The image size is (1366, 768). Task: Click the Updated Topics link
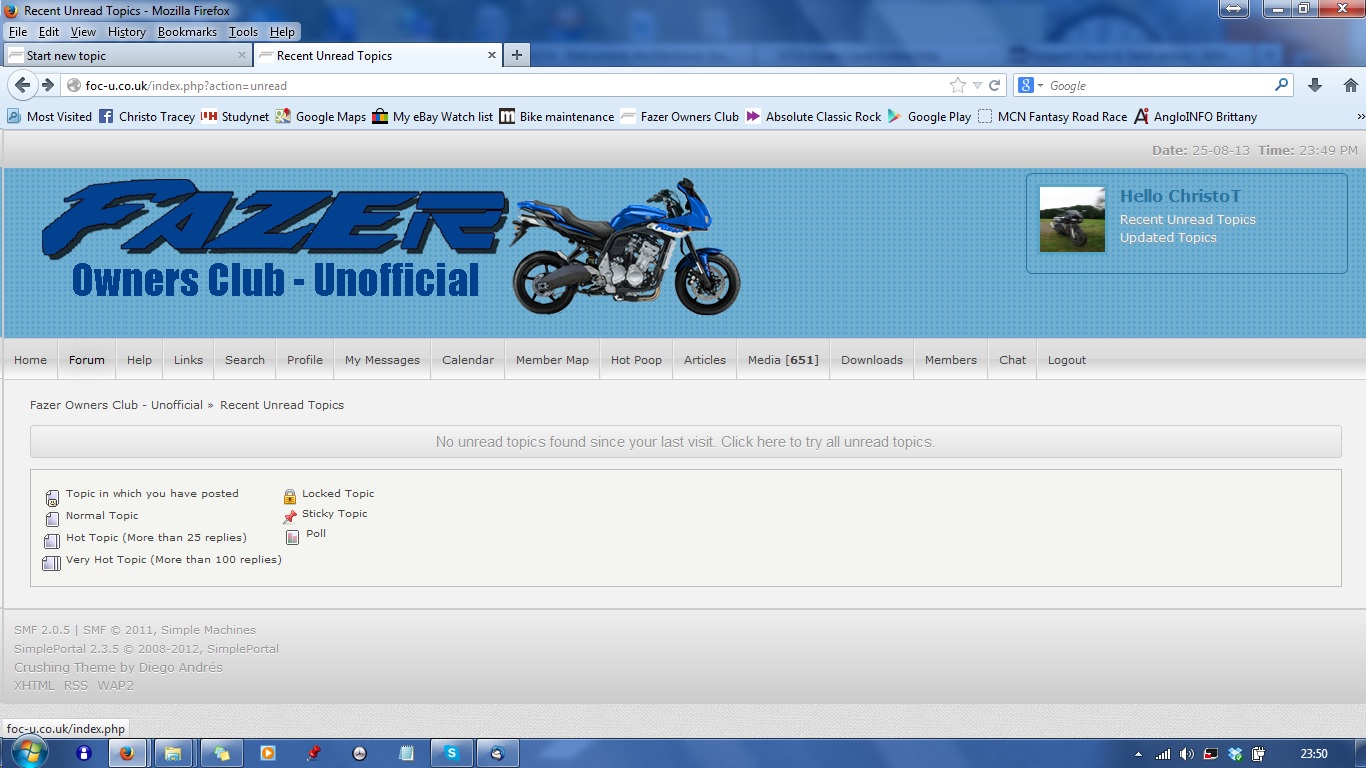(x=1168, y=238)
